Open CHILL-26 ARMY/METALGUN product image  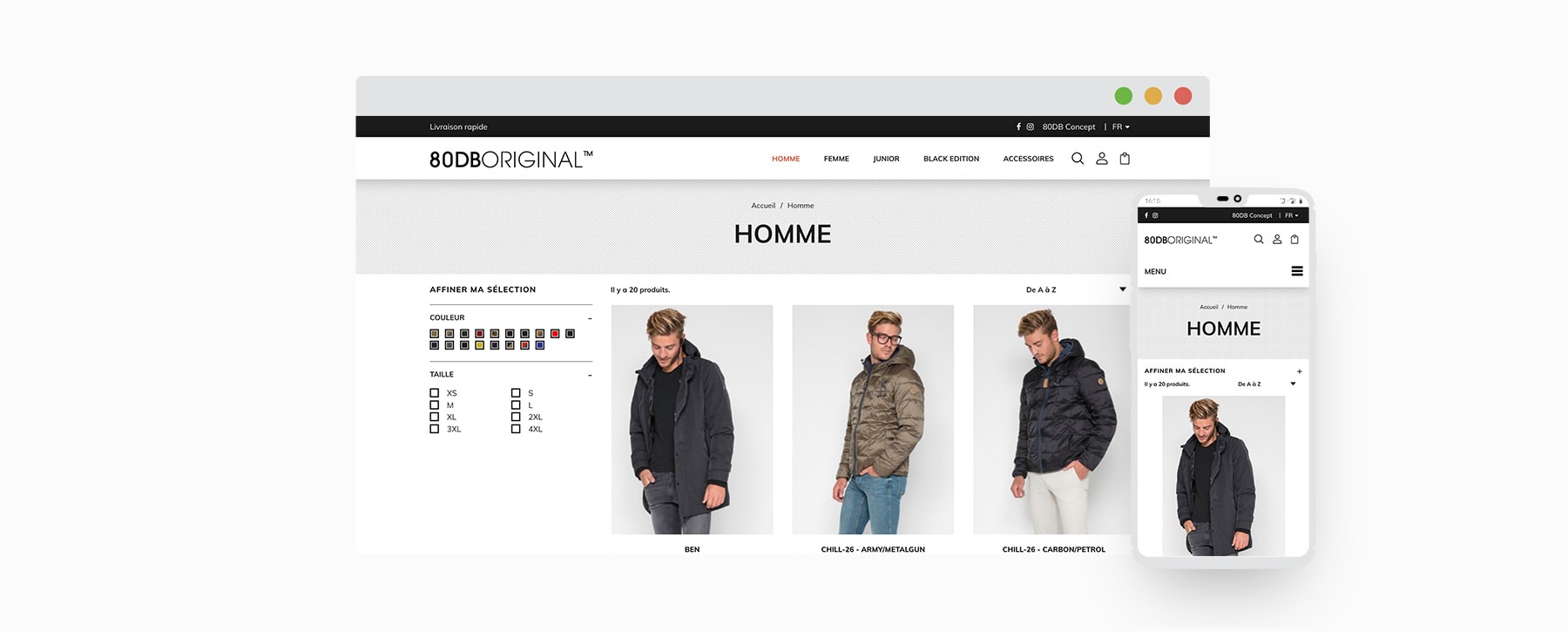pyautogui.click(x=873, y=419)
